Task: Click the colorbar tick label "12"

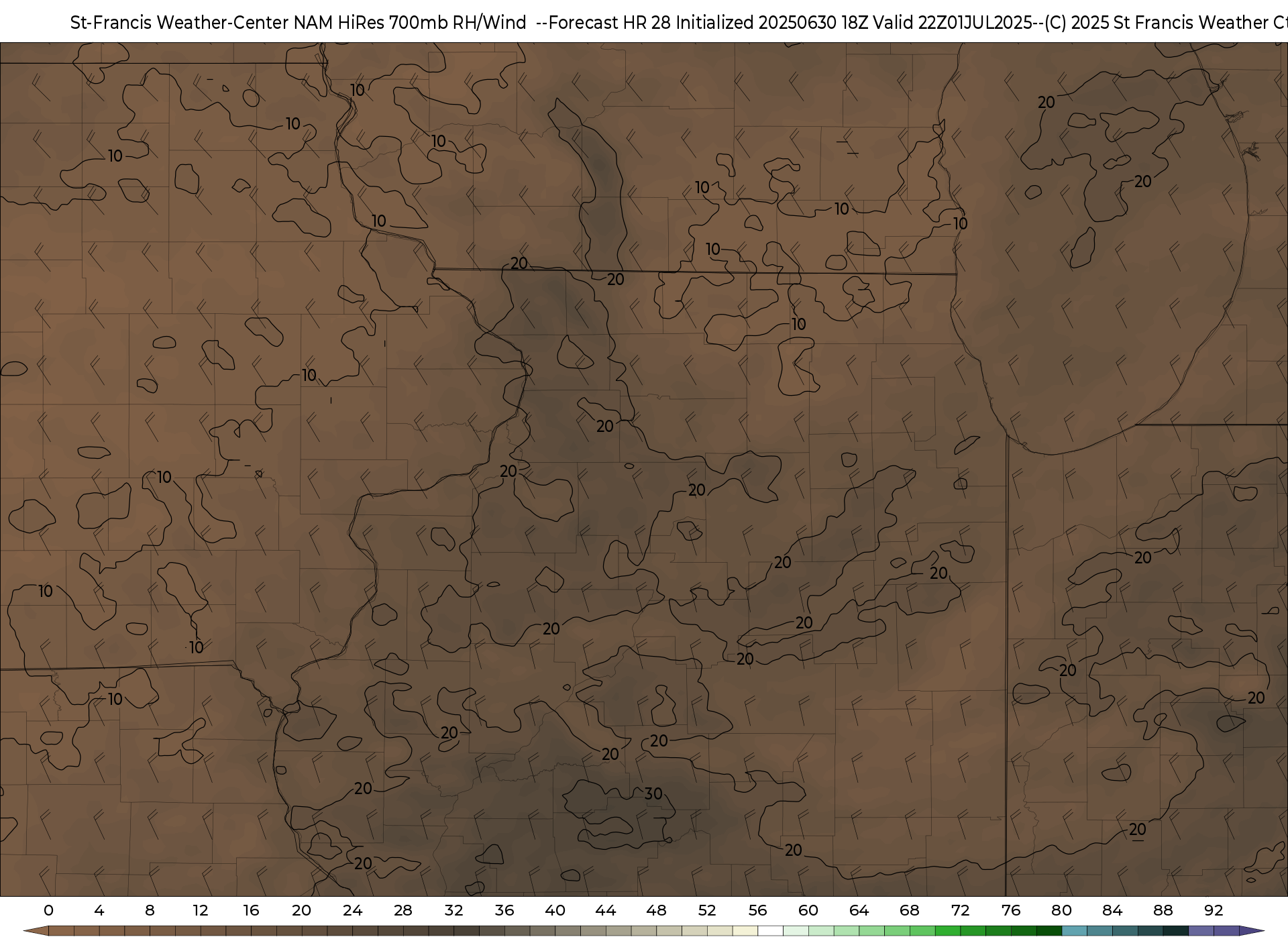Action: [200, 910]
